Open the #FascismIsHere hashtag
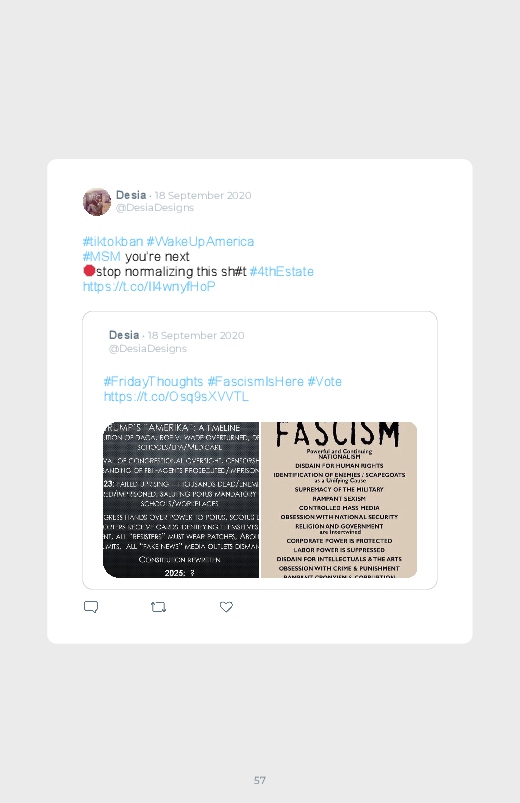This screenshot has height=803, width=520. [x=255, y=382]
